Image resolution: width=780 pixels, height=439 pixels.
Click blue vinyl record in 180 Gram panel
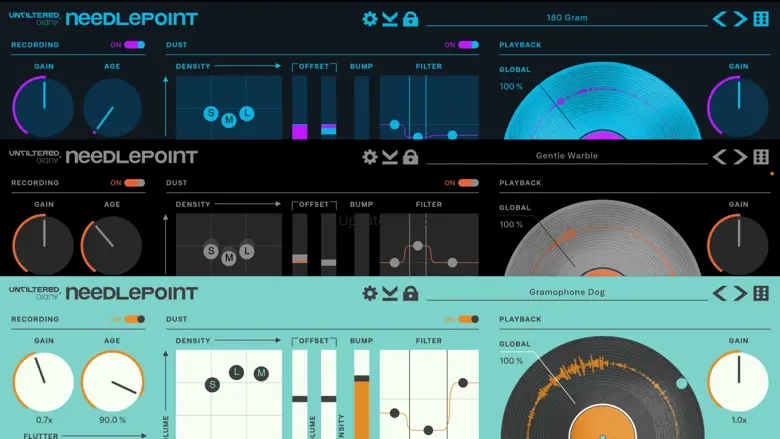[x=603, y=101]
